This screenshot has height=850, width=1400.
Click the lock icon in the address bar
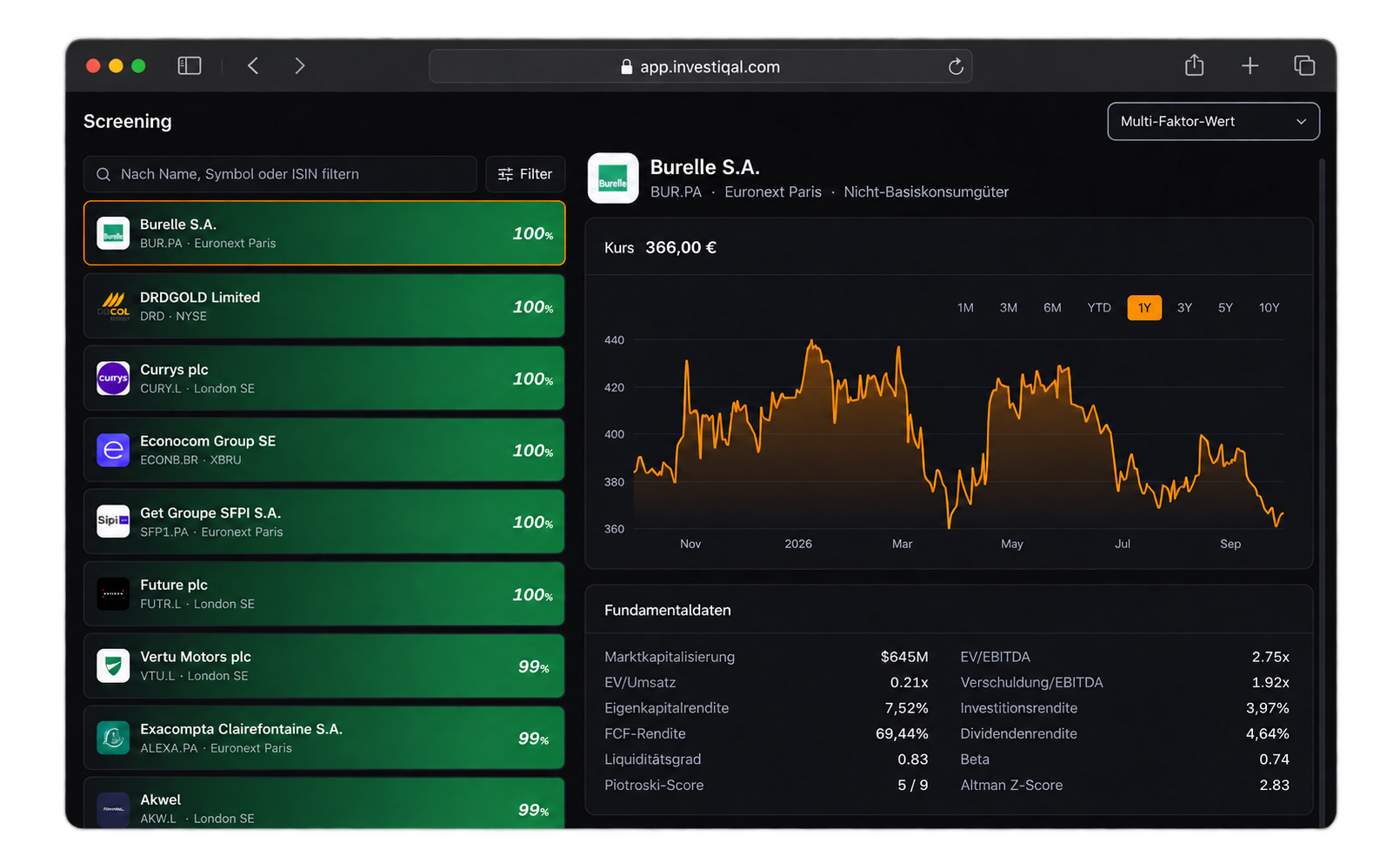(626, 67)
